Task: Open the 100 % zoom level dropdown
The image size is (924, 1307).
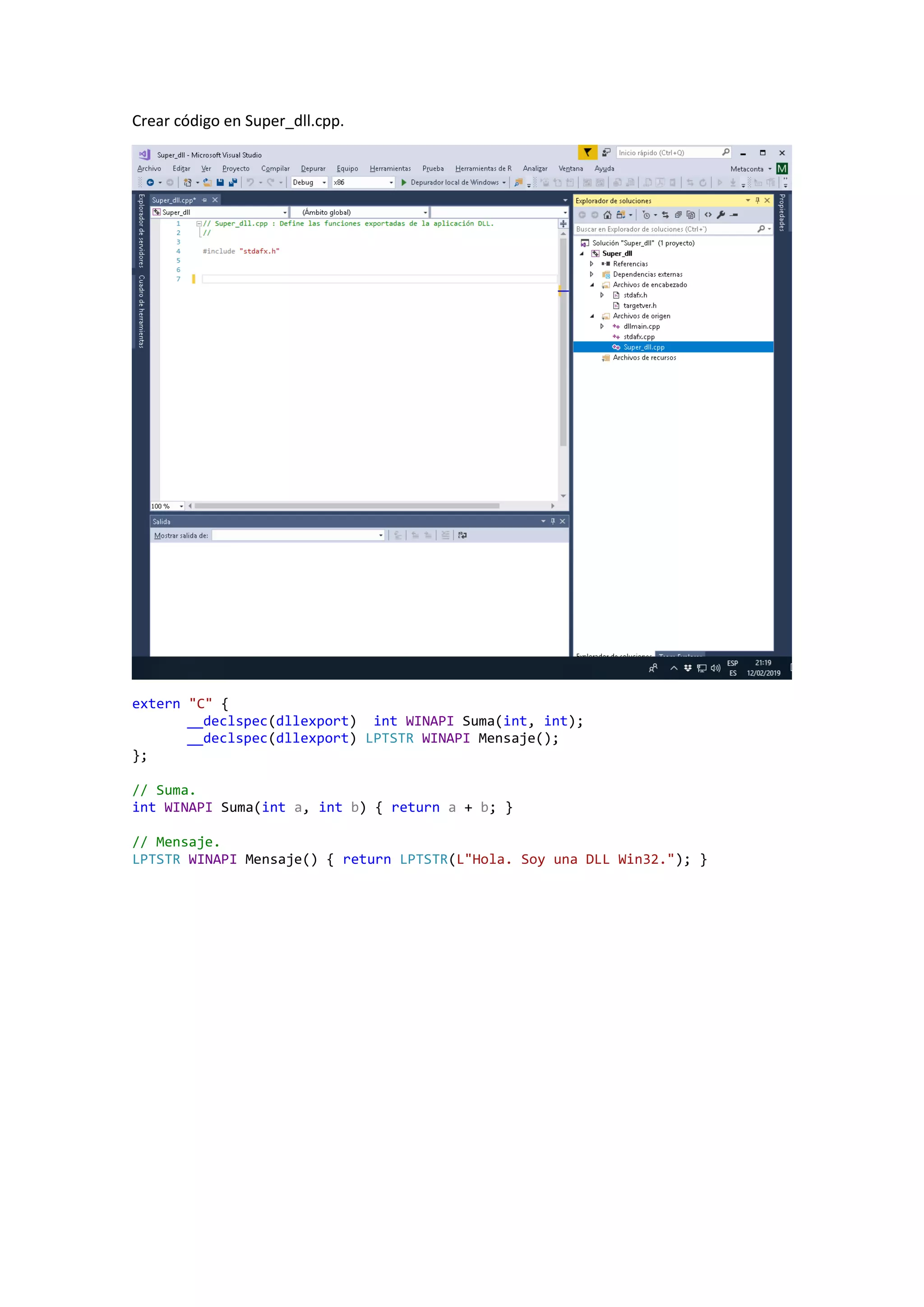Action: pyautogui.click(x=168, y=506)
